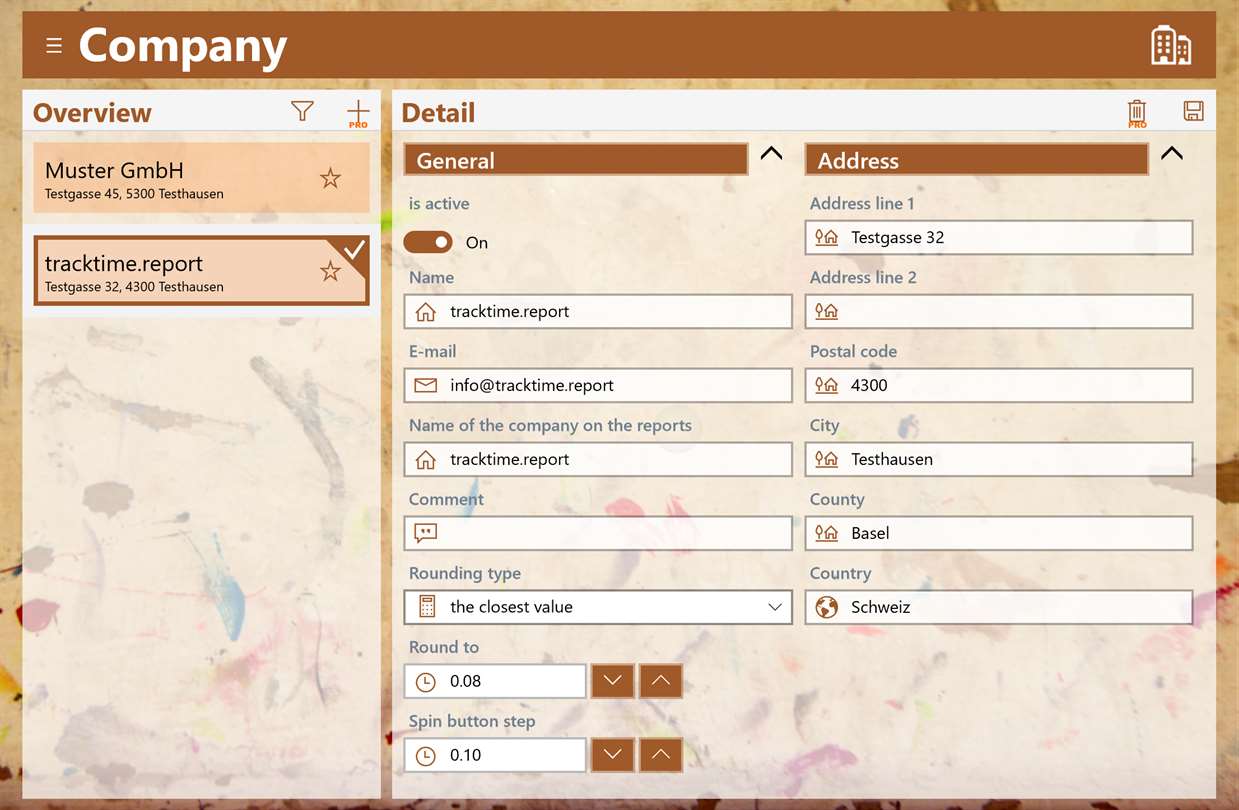Image resolution: width=1239 pixels, height=810 pixels.
Task: Click the house icon in County field
Action: tap(826, 533)
